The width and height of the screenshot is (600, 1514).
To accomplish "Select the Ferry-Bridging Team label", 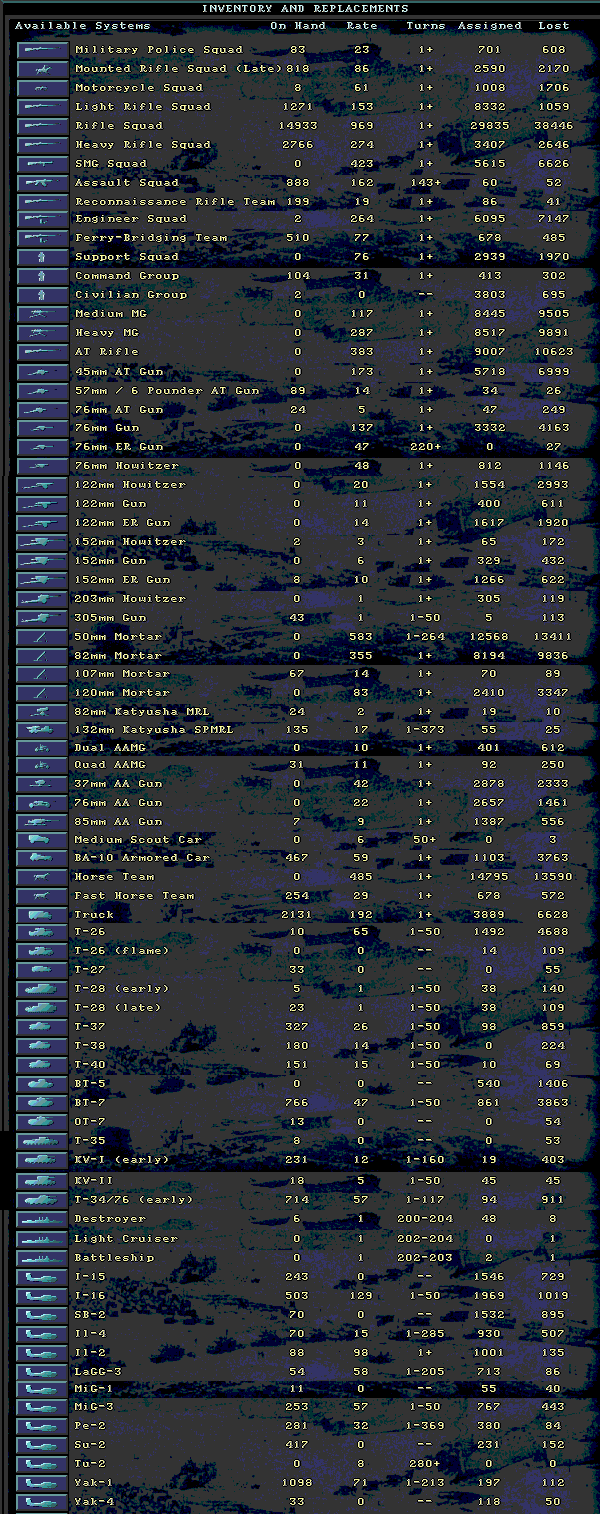I will 151,238.
